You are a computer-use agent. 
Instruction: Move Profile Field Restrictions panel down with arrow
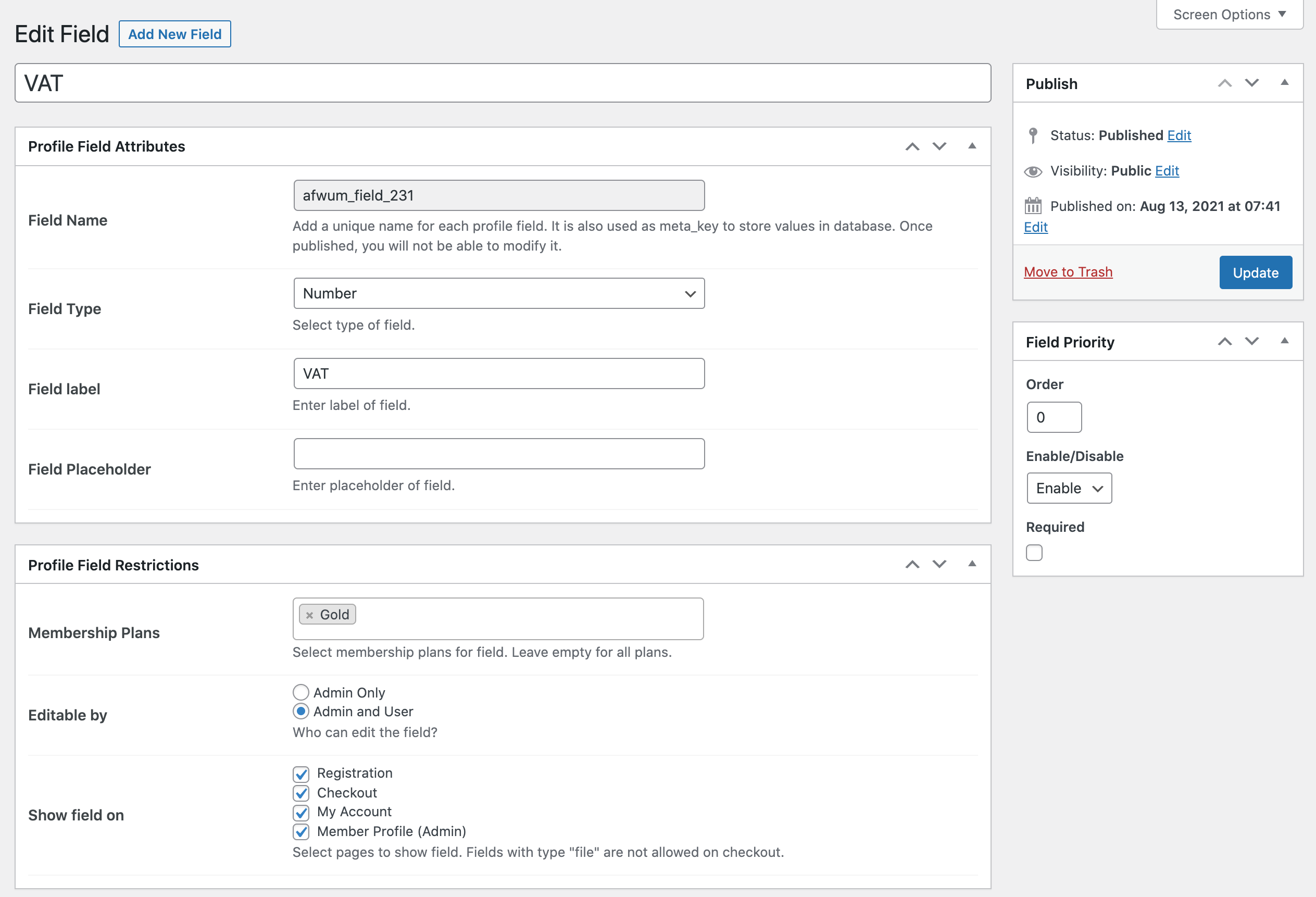pyautogui.click(x=939, y=564)
